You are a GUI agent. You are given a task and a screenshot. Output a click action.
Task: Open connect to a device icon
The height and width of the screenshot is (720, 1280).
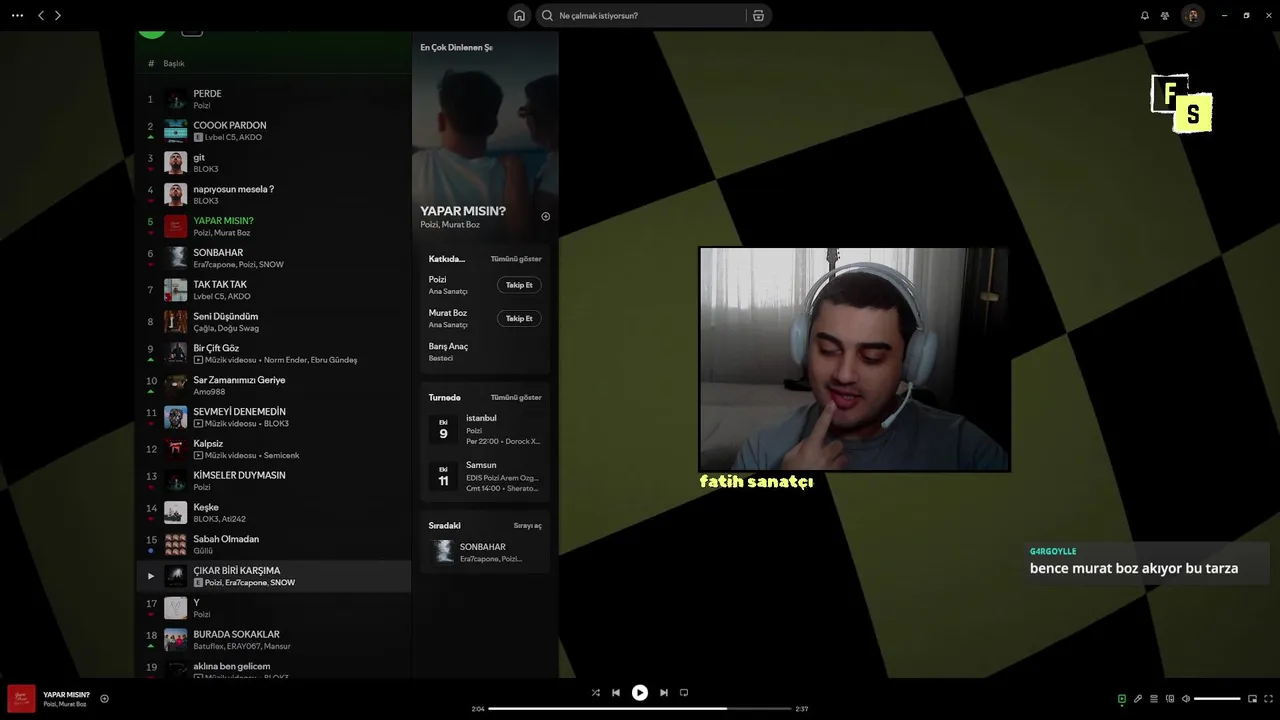pos(1170,699)
